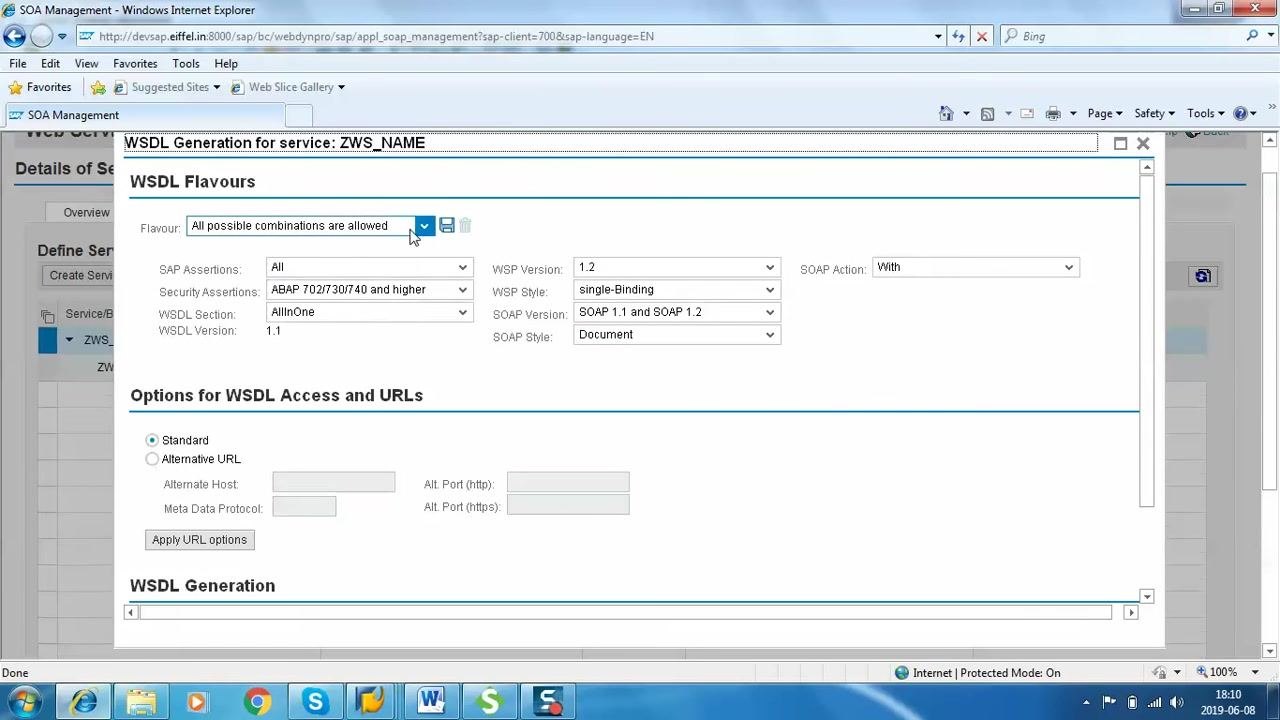The image size is (1280, 720).
Task: Click the dialog's horizontal scroll left arrow
Action: coord(131,612)
